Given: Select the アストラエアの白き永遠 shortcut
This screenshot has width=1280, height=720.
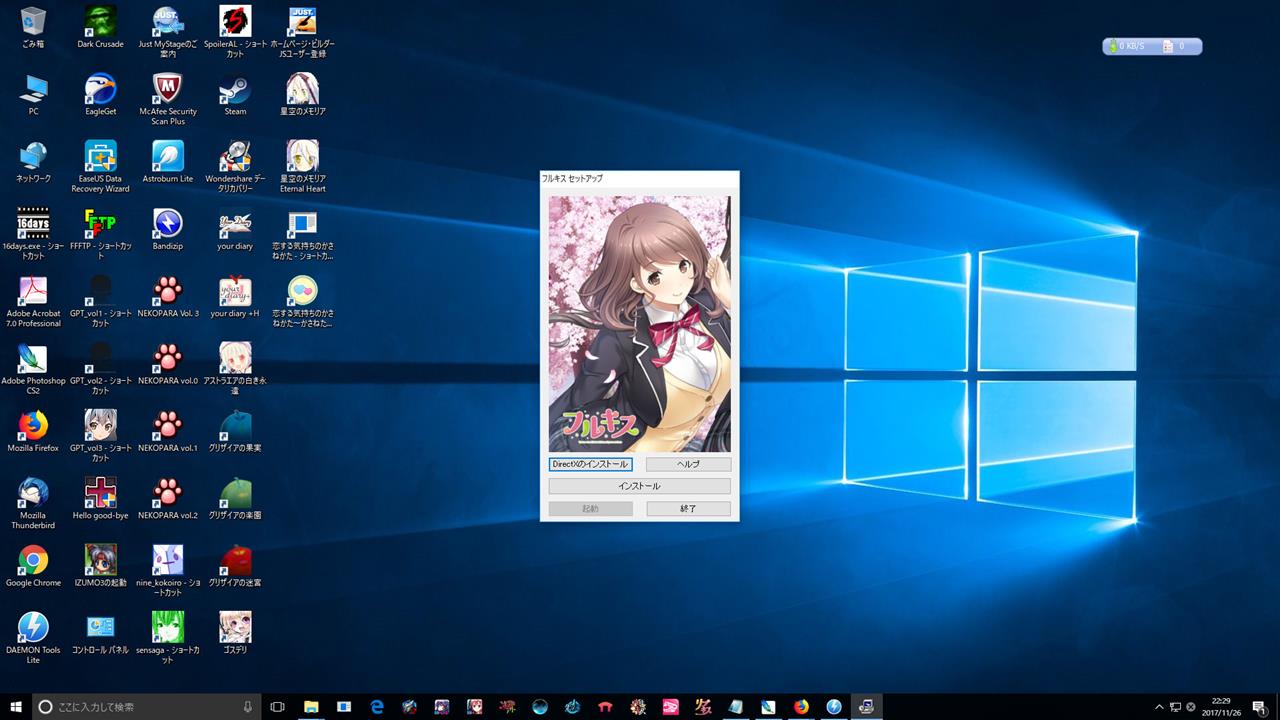Looking at the screenshot, I should [235, 369].
